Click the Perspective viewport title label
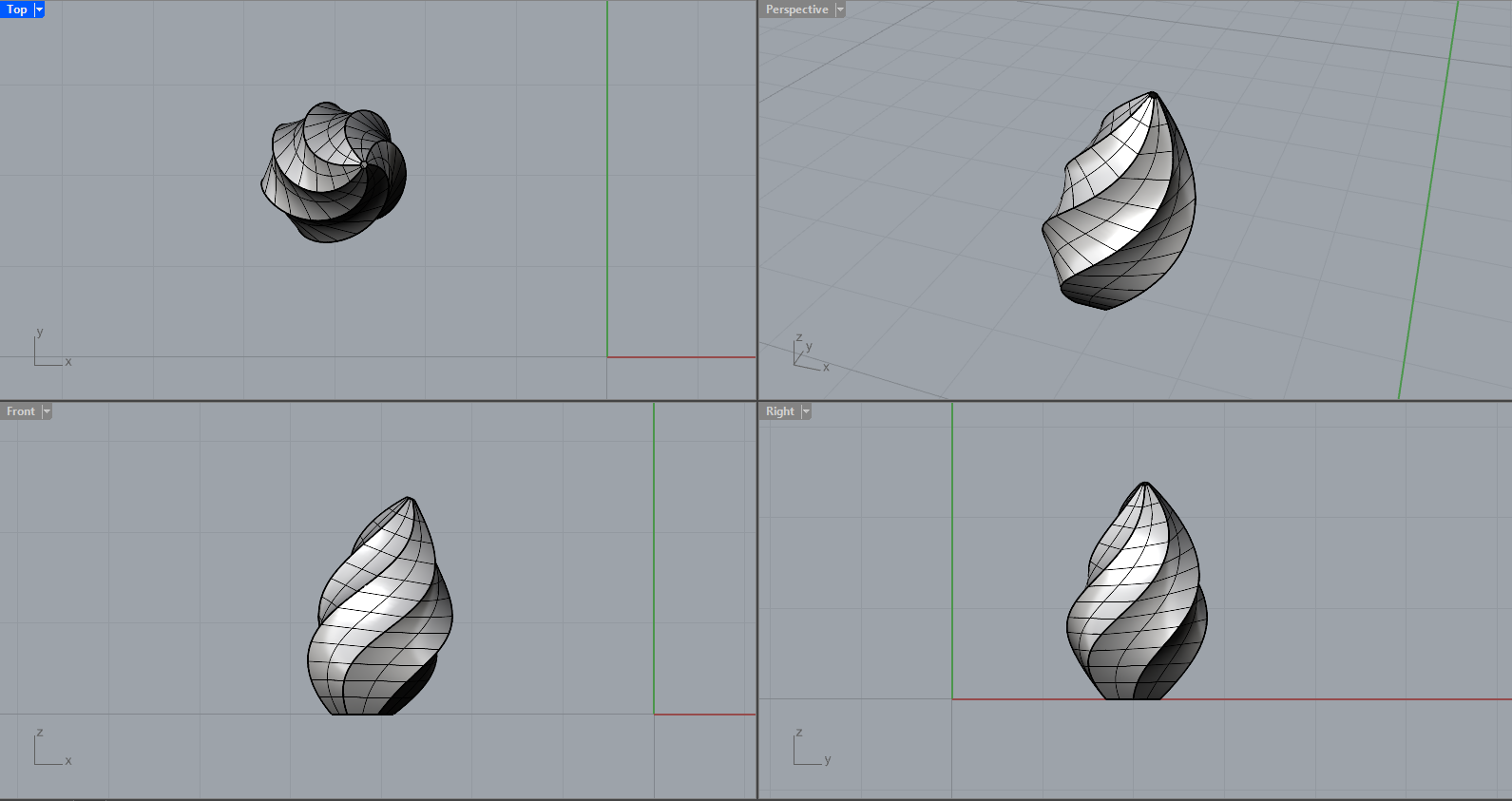This screenshot has width=1512, height=801. pos(796,10)
